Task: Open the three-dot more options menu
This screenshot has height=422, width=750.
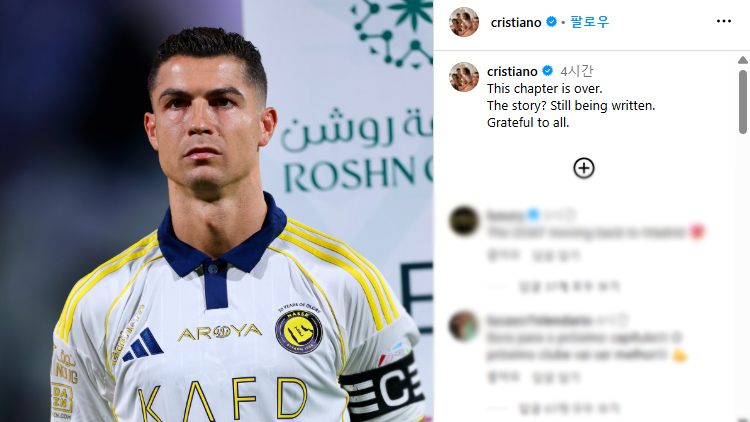Action: [724, 21]
